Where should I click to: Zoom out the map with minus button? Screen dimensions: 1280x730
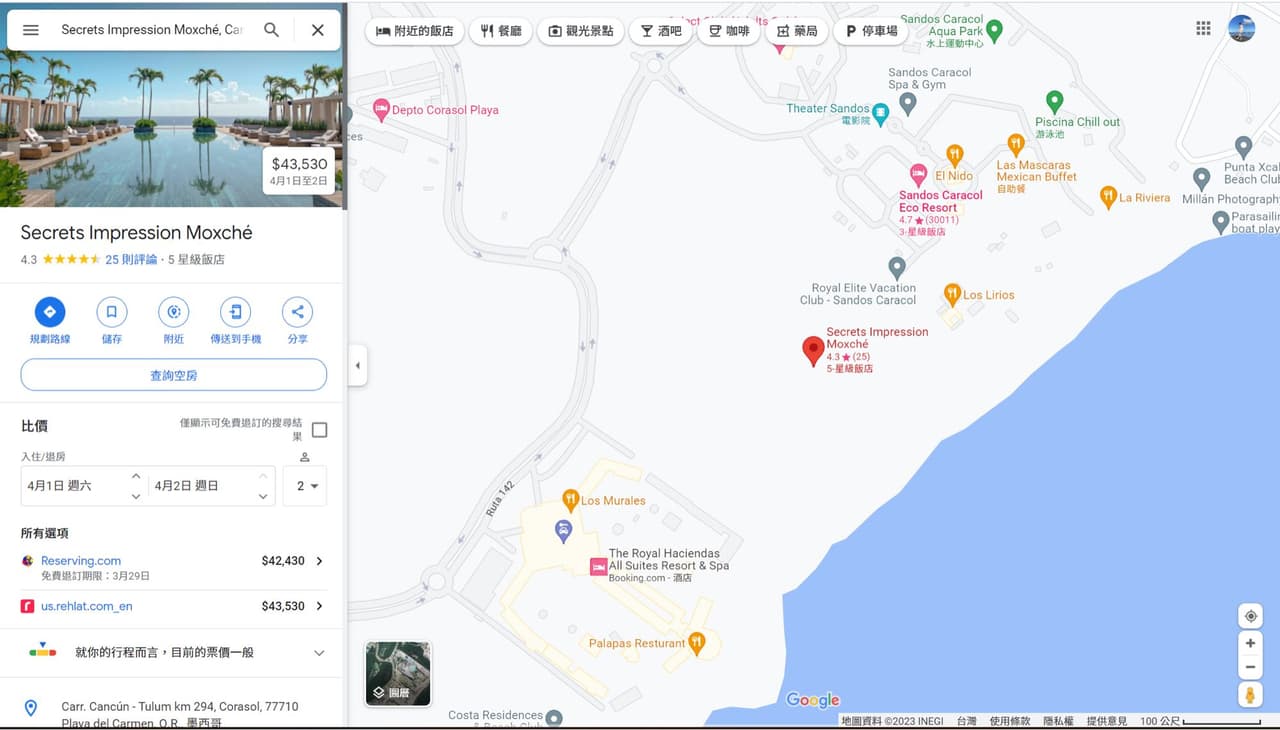point(1250,667)
